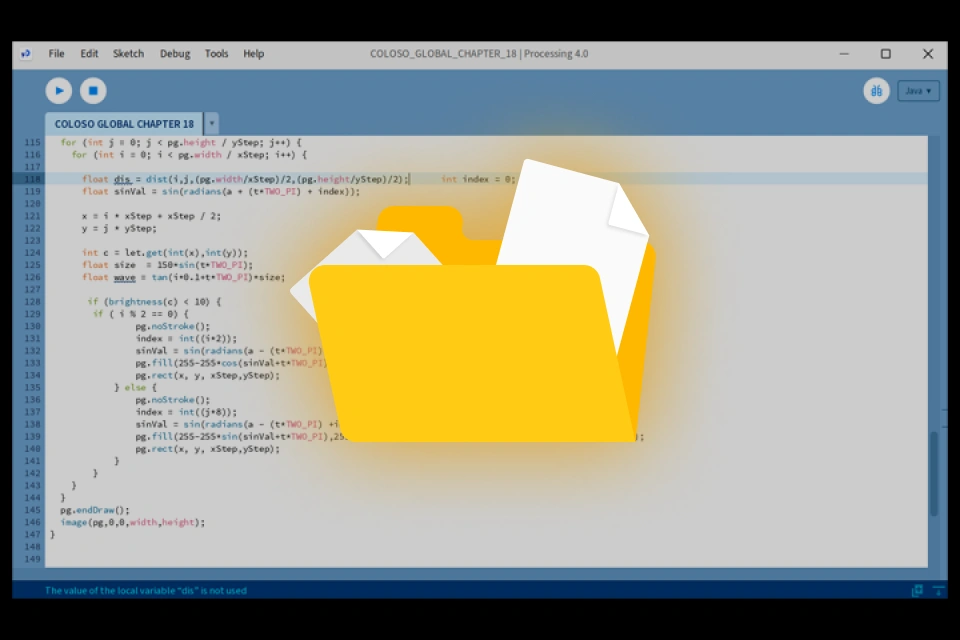Run the sketch with the play button
This screenshot has width=960, height=640.
(59, 91)
